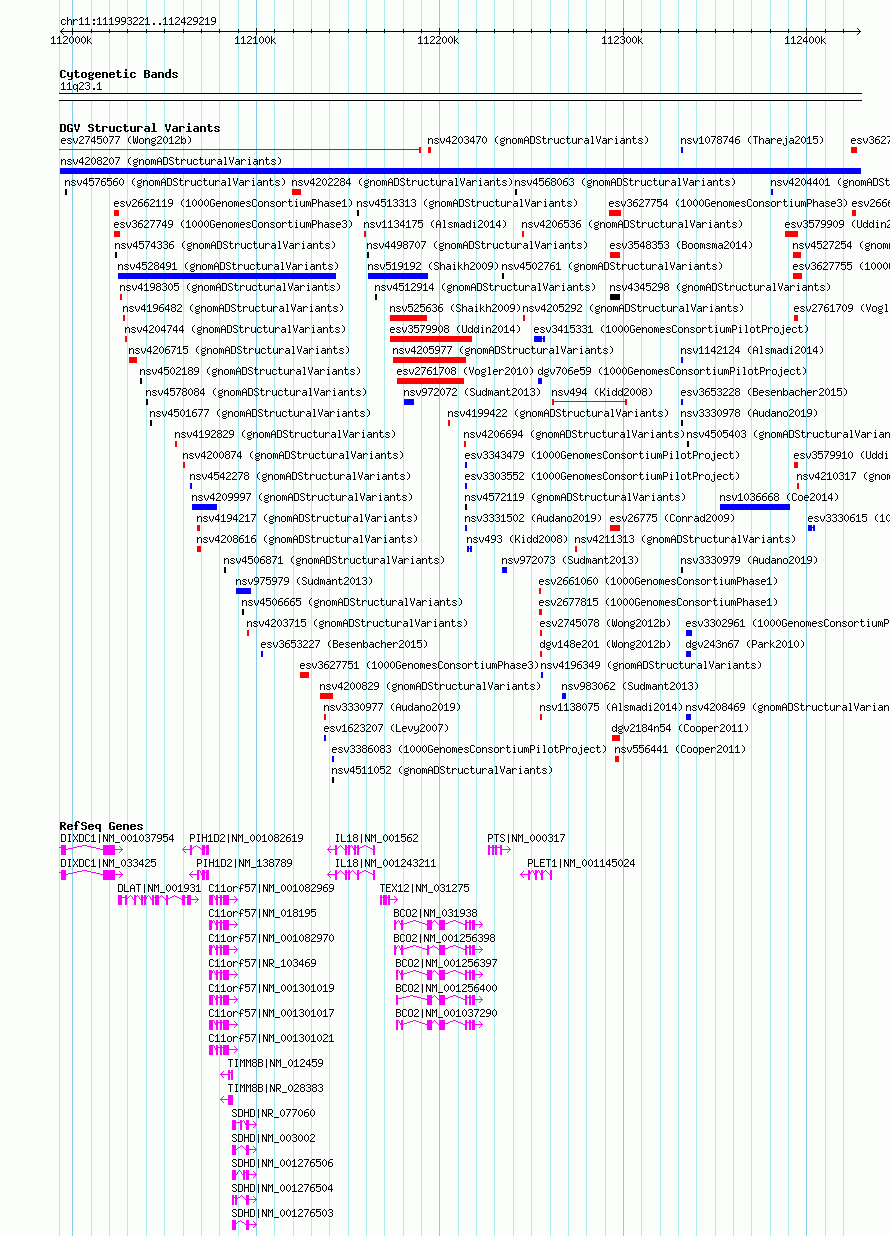The width and height of the screenshot is (890, 1236).
Task: Click the 112100k ruler position label
Action: [x=254, y=40]
